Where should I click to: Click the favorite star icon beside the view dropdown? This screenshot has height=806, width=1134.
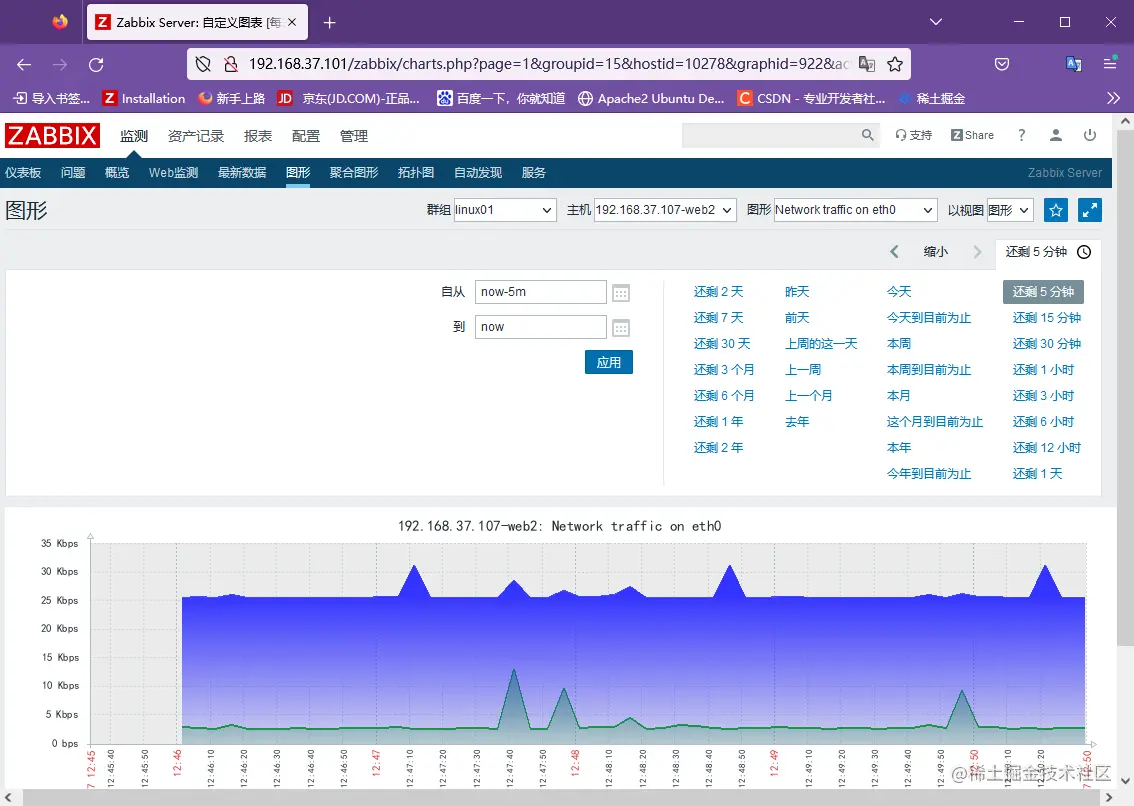click(1056, 209)
